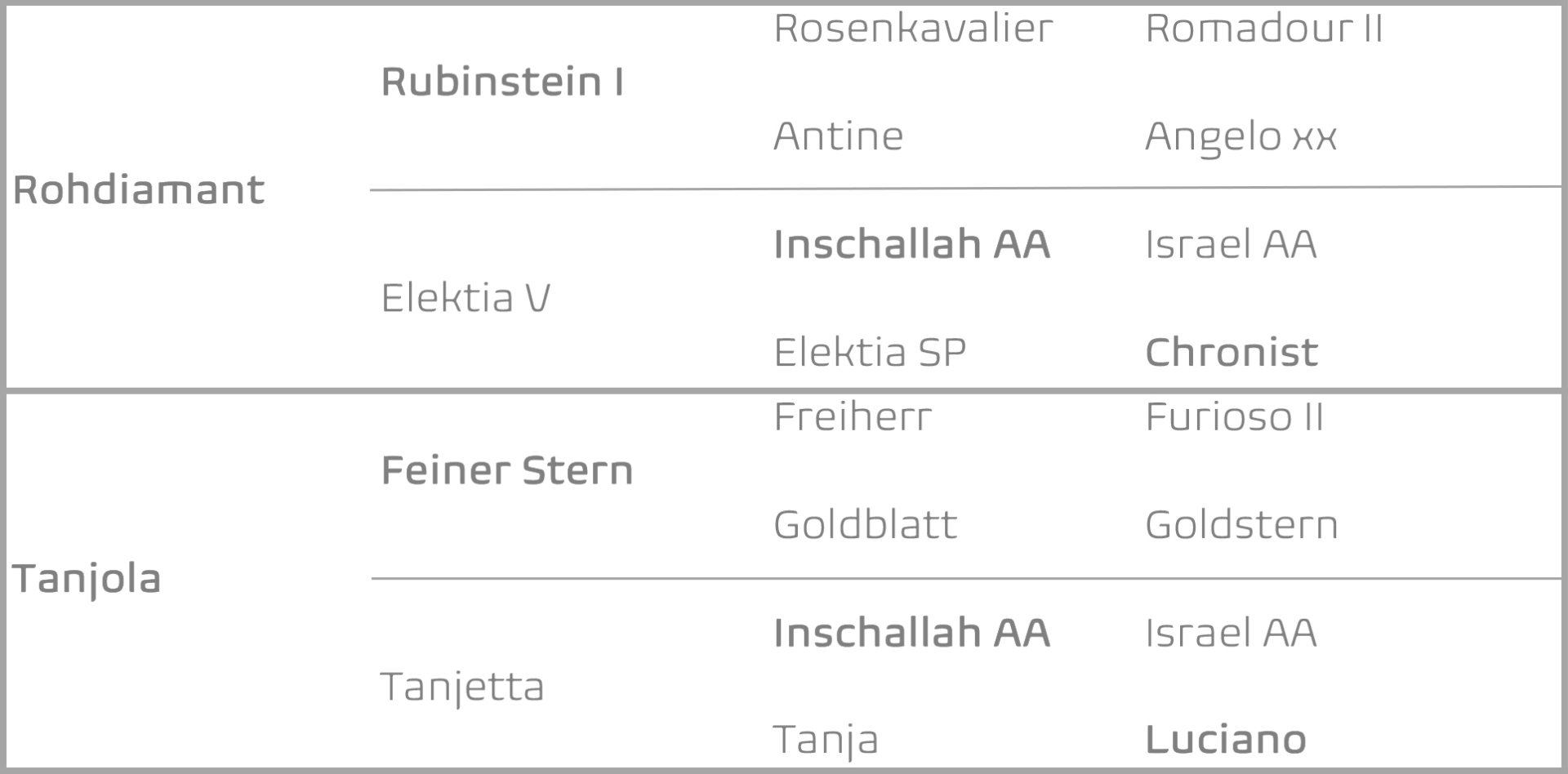Select the Feiner Stern entry
The height and width of the screenshot is (774, 1568).
point(507,471)
